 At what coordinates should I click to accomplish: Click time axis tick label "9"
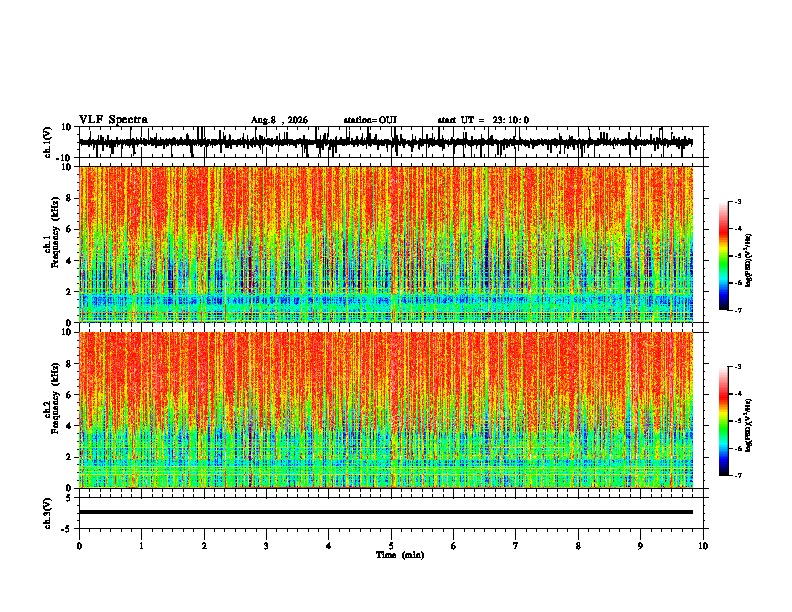tap(640, 545)
